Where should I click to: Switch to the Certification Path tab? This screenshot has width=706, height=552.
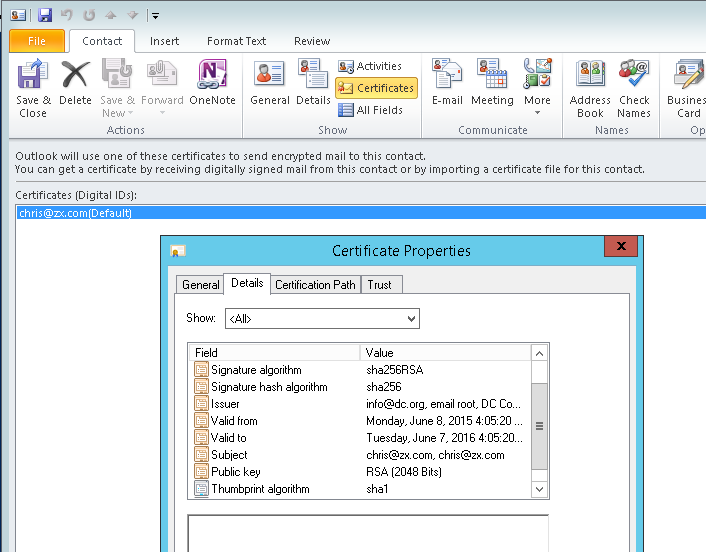[x=315, y=285]
